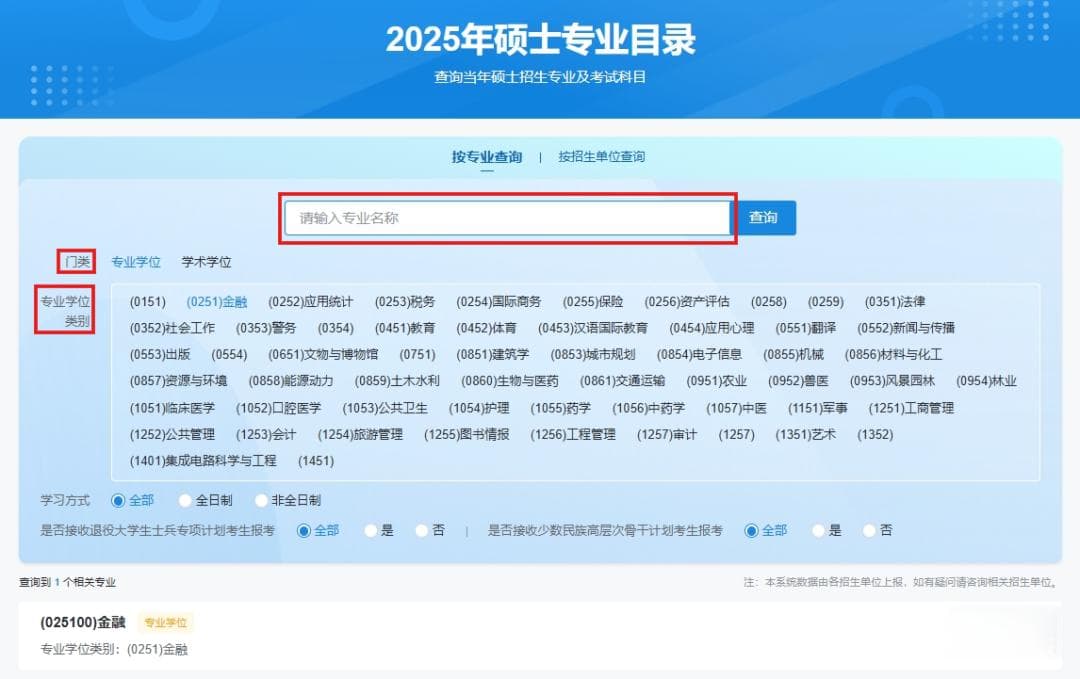Viewport: 1080px width, 679px height.
Task: Select 是 for 退役大学生士兵专项计划
Action: tap(379, 530)
